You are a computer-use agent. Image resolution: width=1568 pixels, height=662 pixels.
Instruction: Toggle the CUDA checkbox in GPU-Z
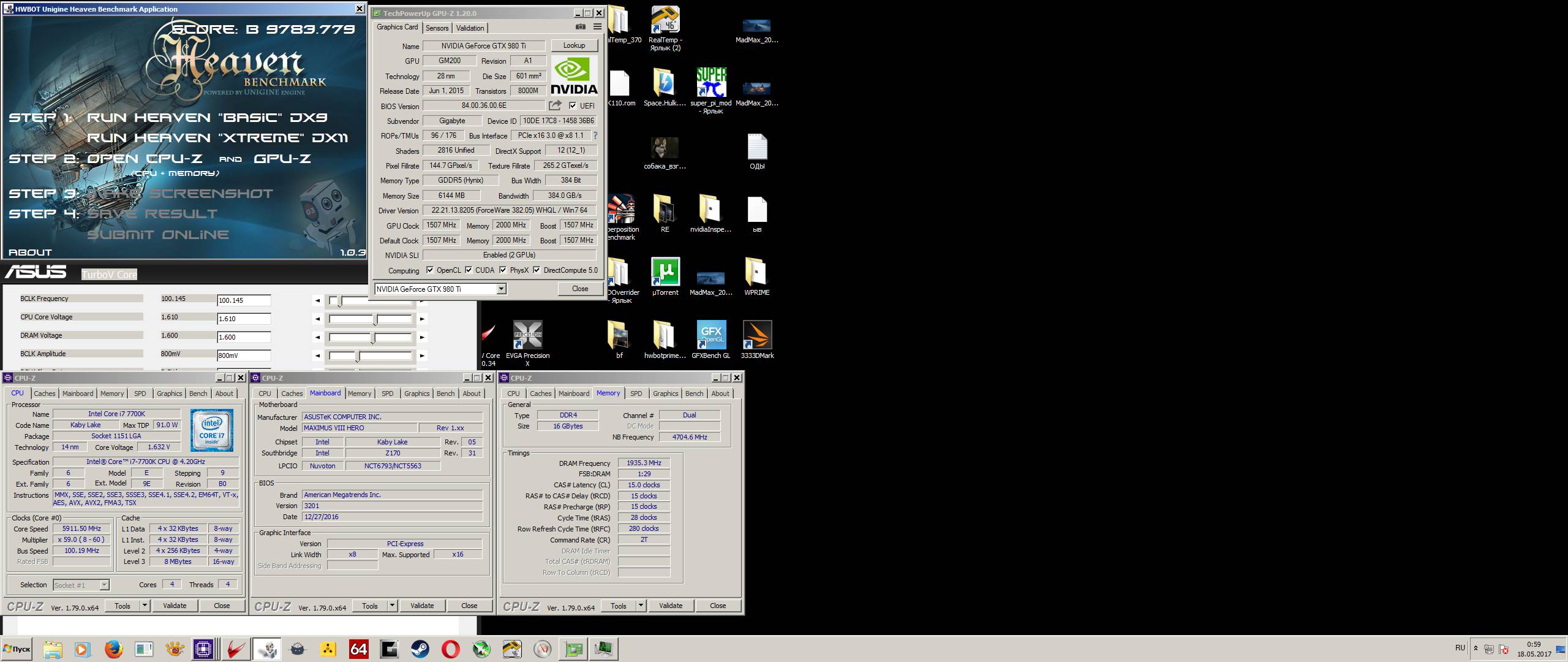coord(469,270)
